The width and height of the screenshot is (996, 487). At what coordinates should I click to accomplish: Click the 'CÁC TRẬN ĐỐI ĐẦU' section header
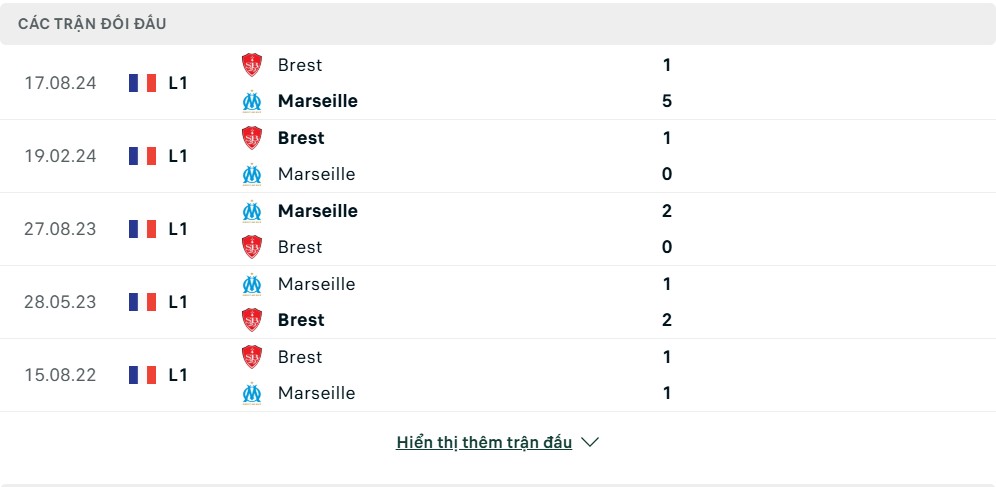92,24
